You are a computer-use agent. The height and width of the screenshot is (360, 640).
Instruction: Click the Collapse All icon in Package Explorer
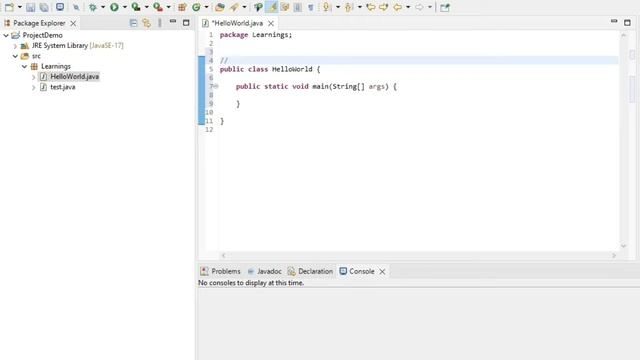[x=133, y=23]
